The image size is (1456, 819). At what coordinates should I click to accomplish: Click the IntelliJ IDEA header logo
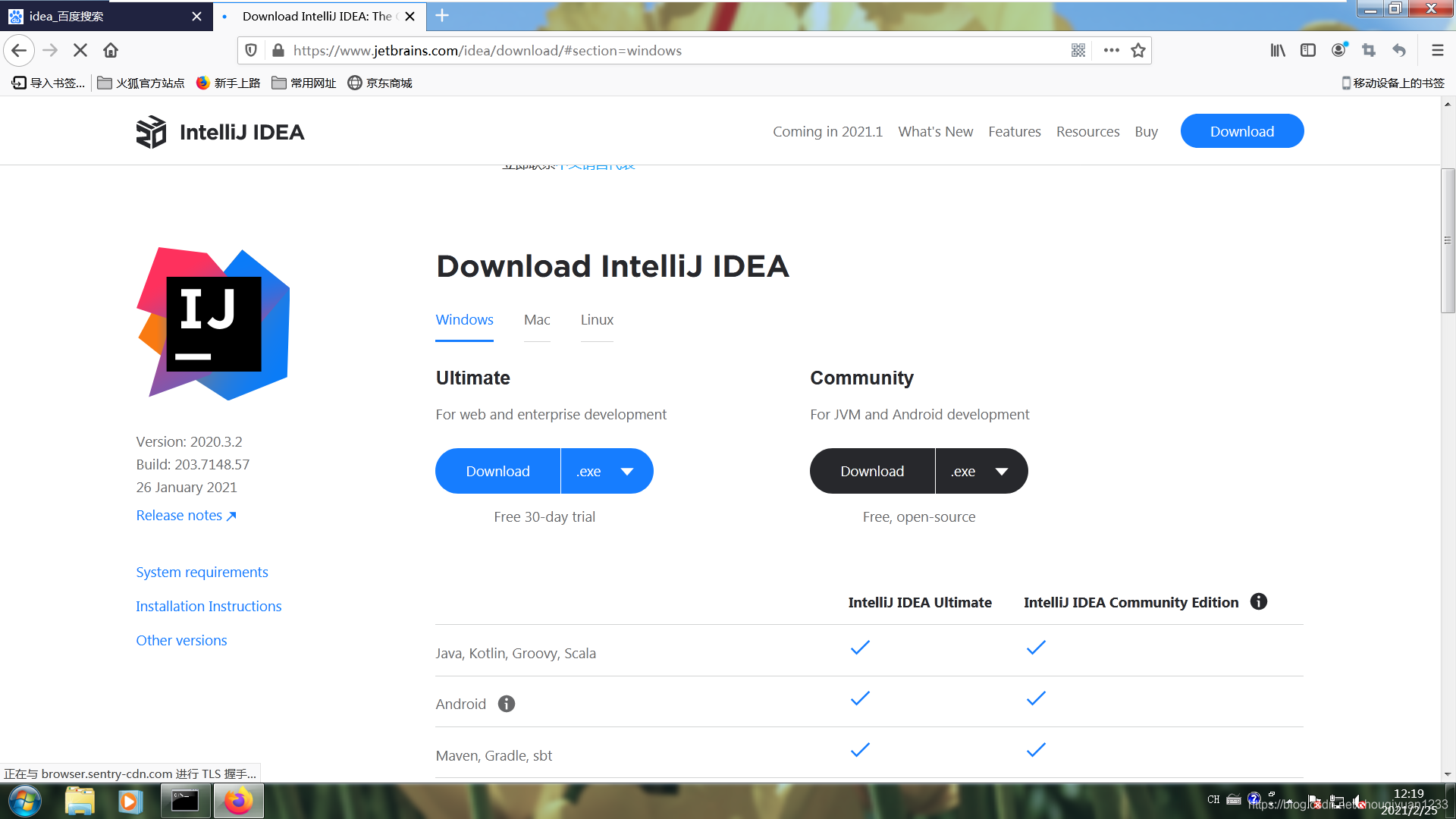[220, 132]
